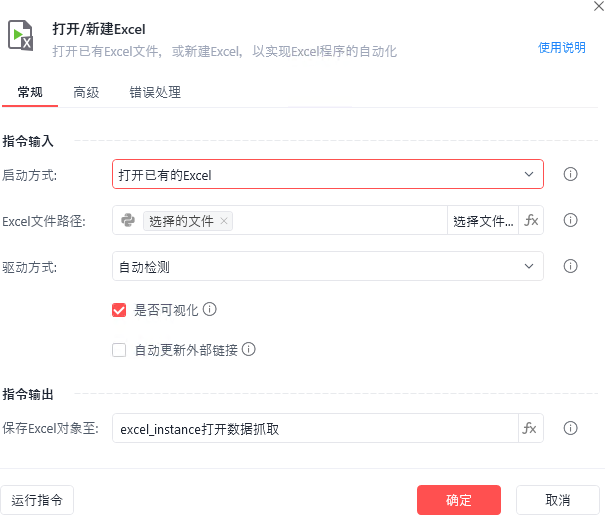Click info icon next to 驱动方式 dropdown

[570, 266]
